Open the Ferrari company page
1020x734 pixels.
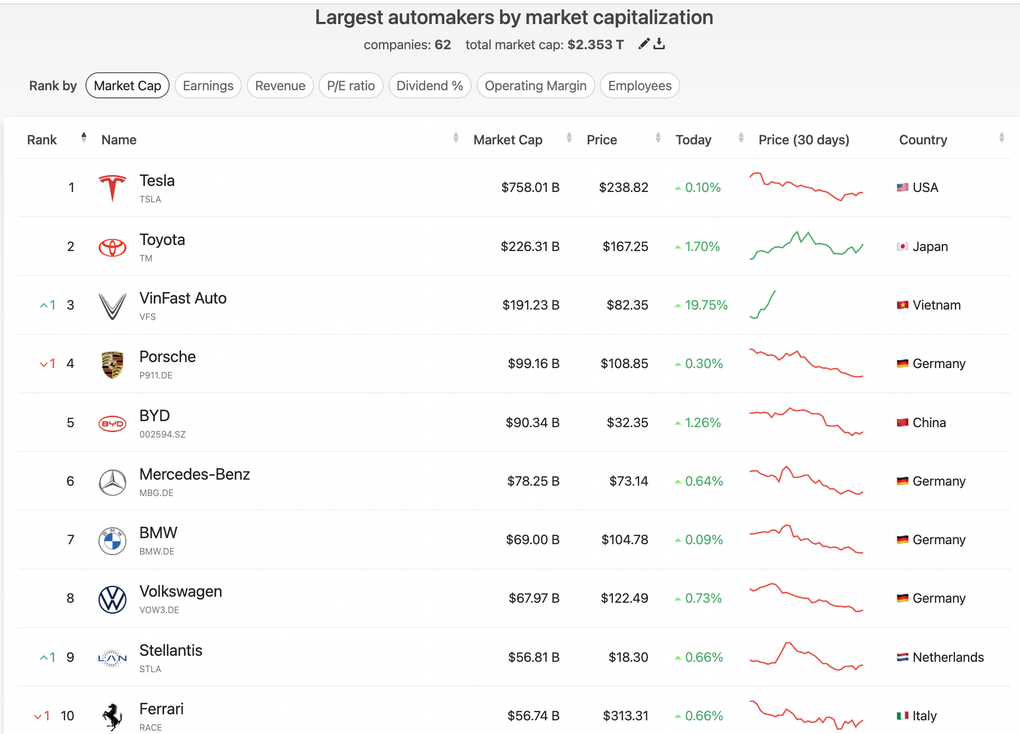click(161, 709)
